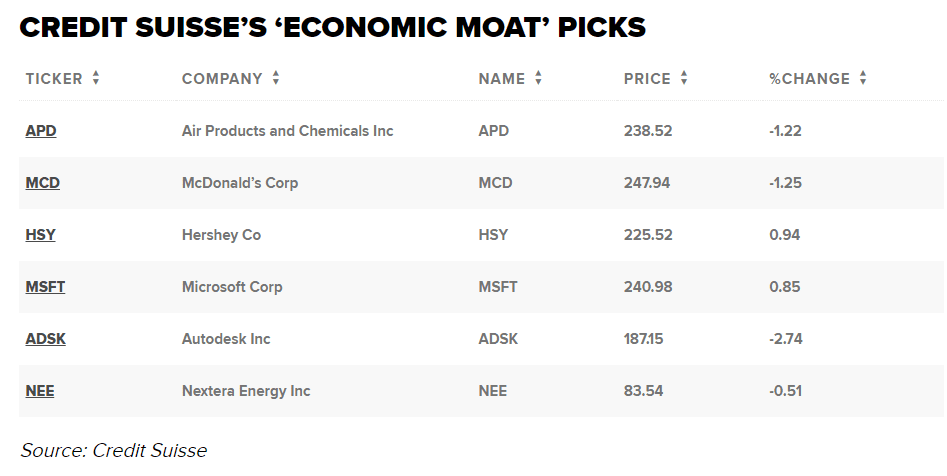The width and height of the screenshot is (947, 476).
Task: Click the TICKER column header
Action: click(54, 79)
